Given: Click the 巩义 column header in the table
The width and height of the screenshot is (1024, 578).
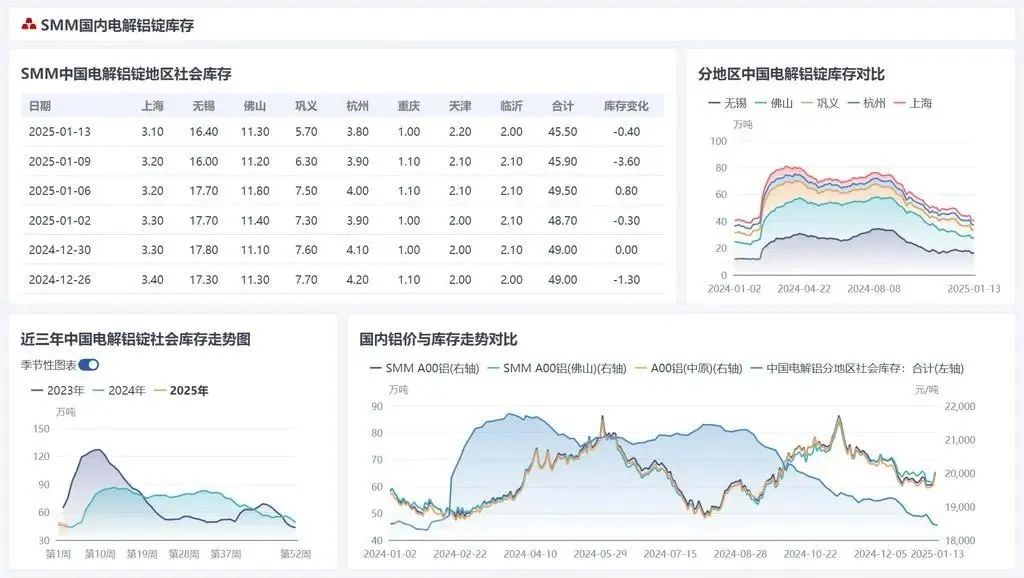Looking at the screenshot, I should [x=306, y=106].
